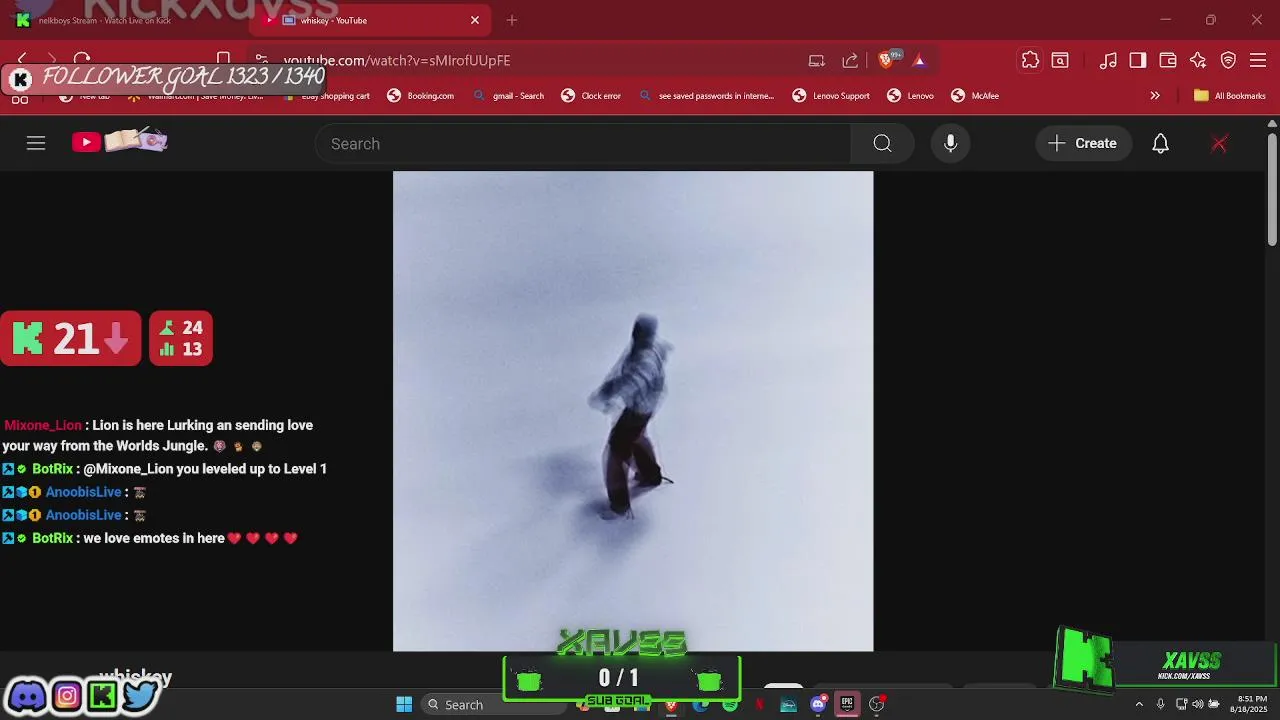This screenshot has height=720, width=1280.
Task: Click the Twitter overlay social icon
Action: point(140,695)
